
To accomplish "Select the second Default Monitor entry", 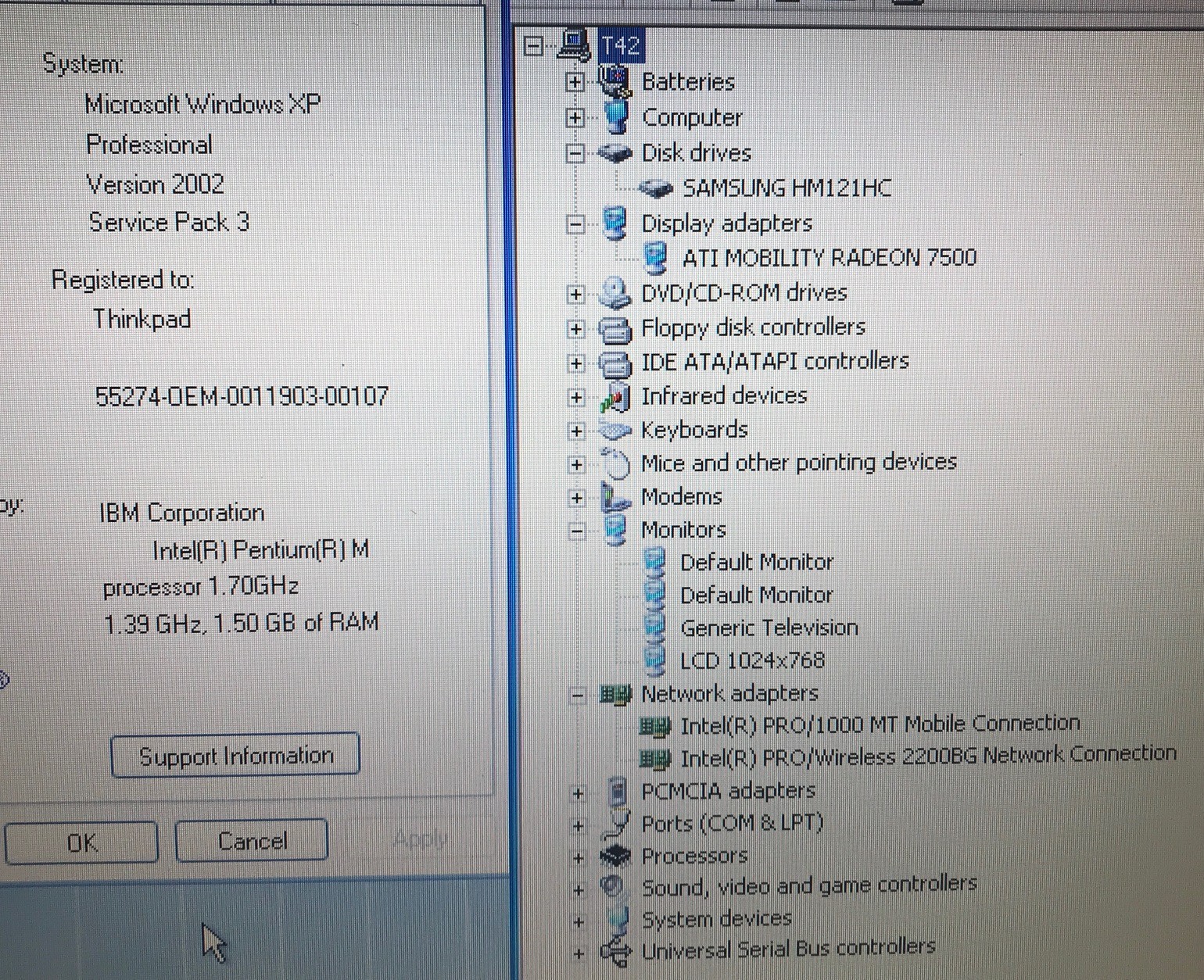I will pyautogui.click(x=756, y=596).
